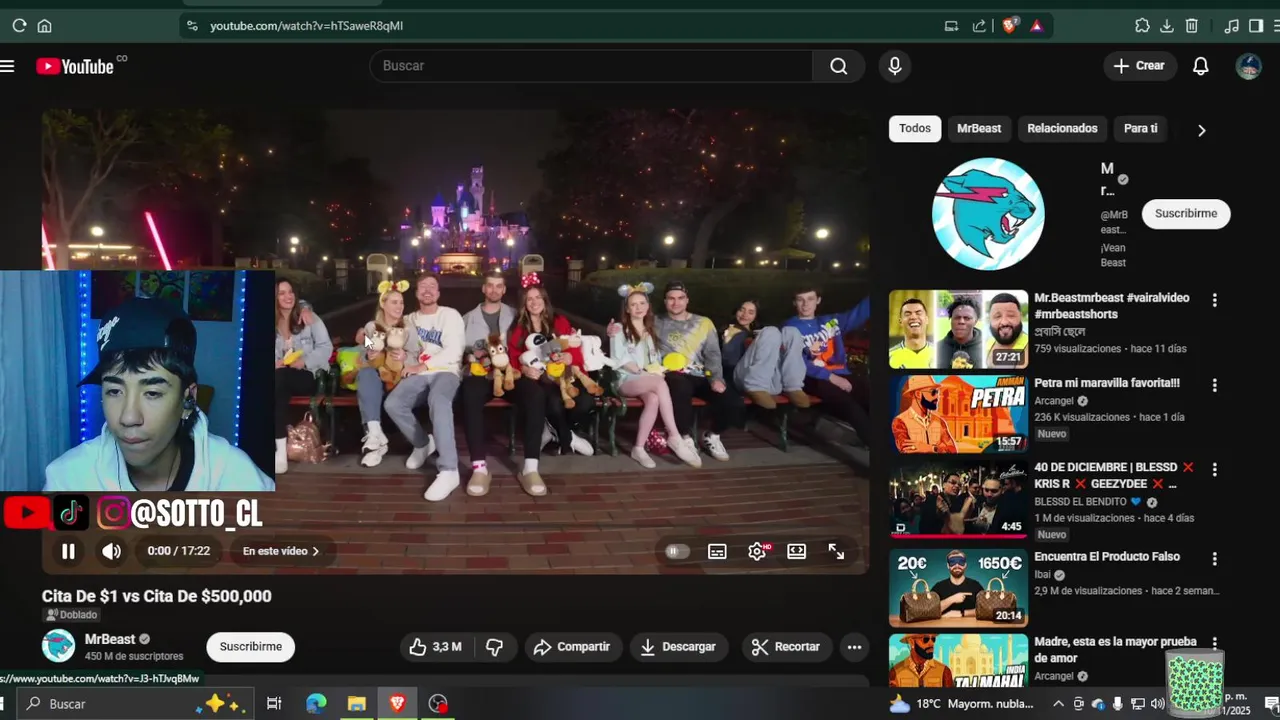This screenshot has width=1280, height=720.
Task: Click the Recortar clip button
Action: point(786,647)
